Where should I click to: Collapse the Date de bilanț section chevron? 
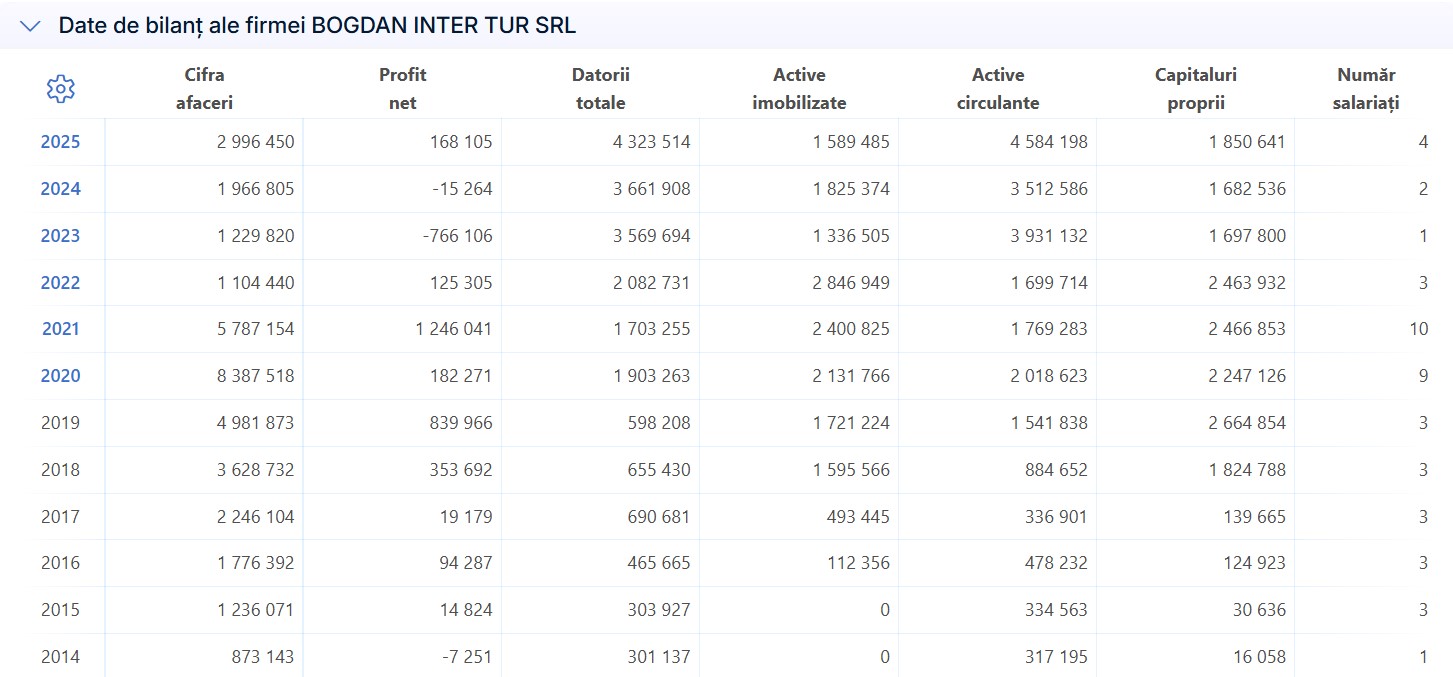[x=30, y=26]
